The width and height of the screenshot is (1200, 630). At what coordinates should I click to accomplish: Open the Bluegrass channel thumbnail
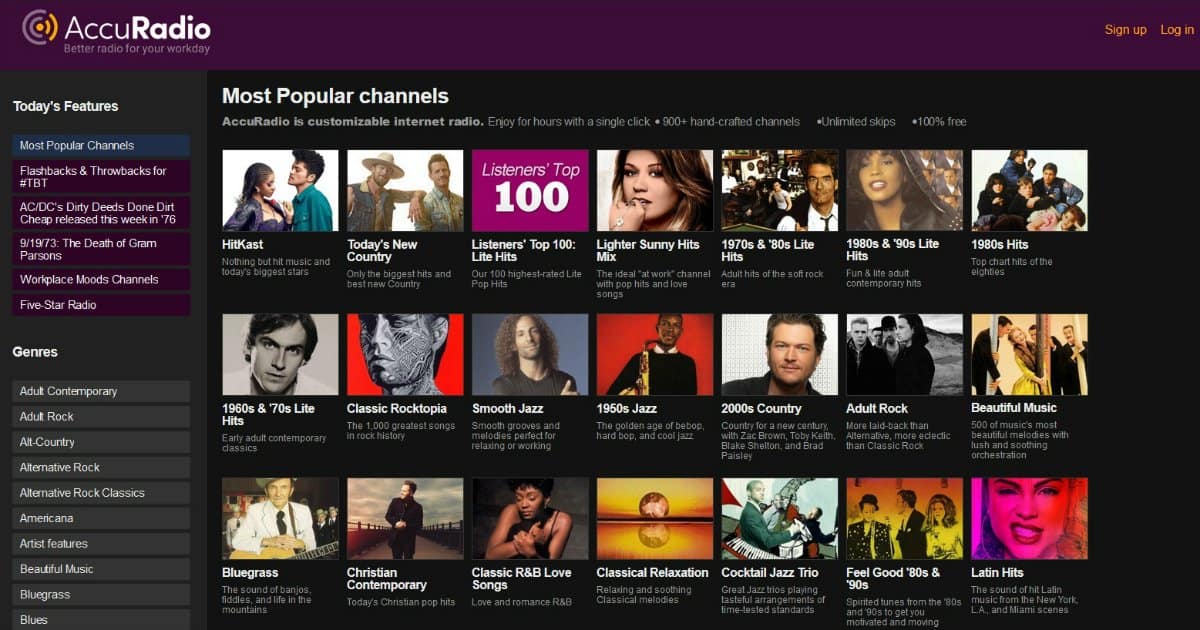point(280,518)
